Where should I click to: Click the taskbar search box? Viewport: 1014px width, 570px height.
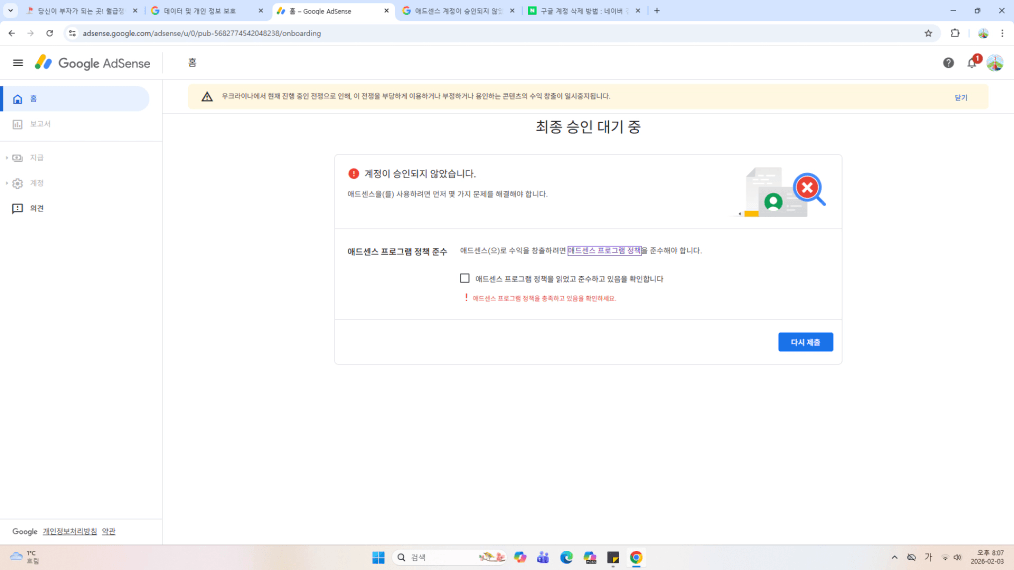click(449, 557)
